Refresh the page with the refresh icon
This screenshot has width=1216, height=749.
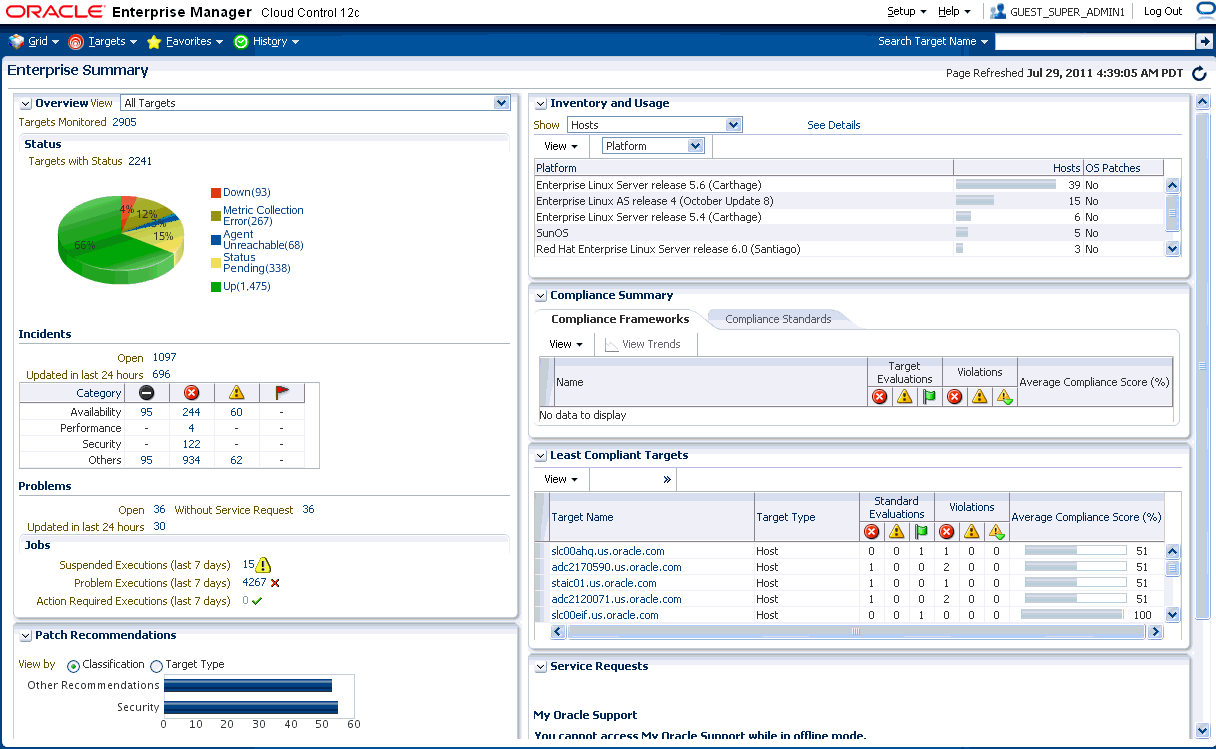pyautogui.click(x=1199, y=72)
